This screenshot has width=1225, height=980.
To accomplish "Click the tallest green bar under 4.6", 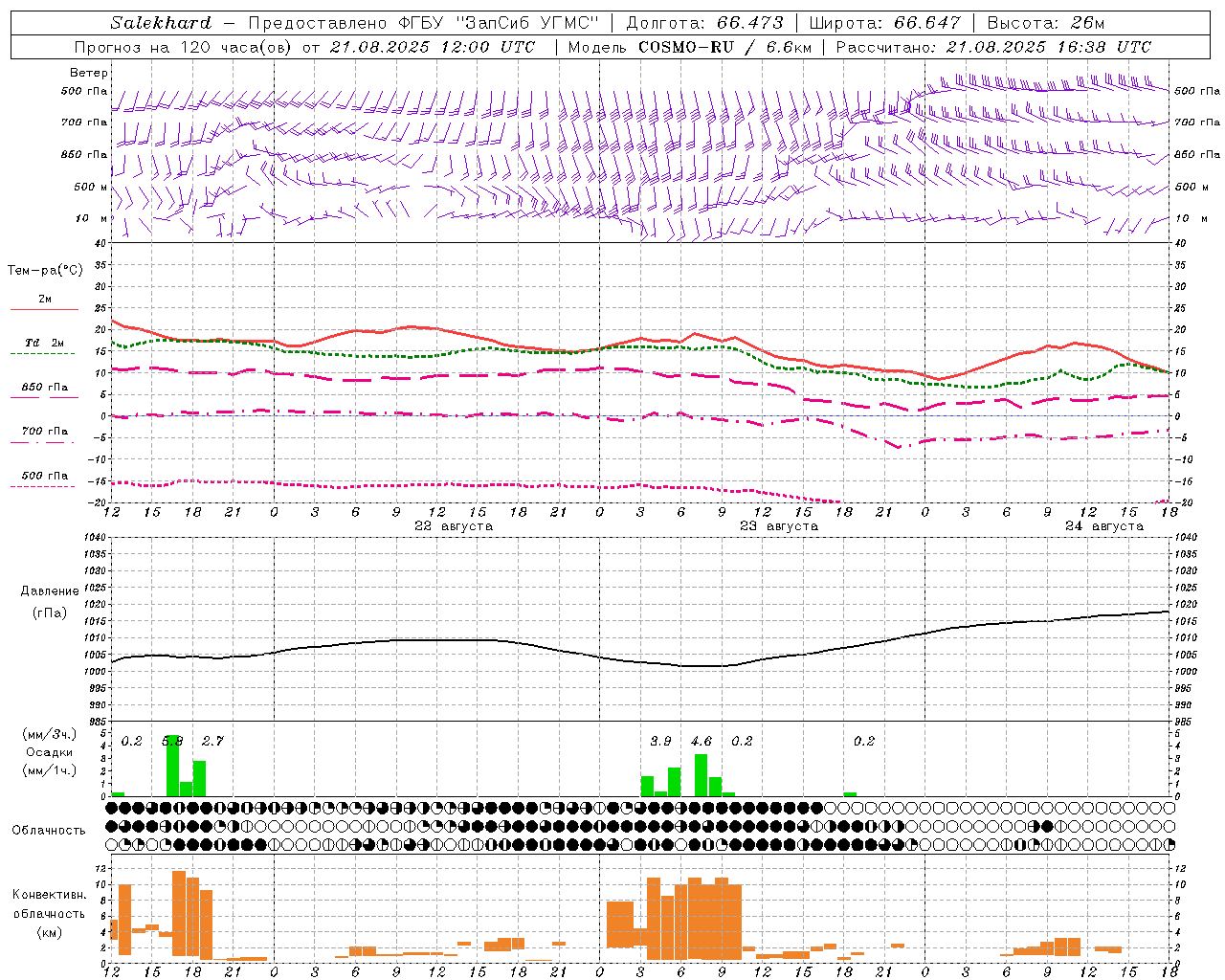I will point(702,775).
